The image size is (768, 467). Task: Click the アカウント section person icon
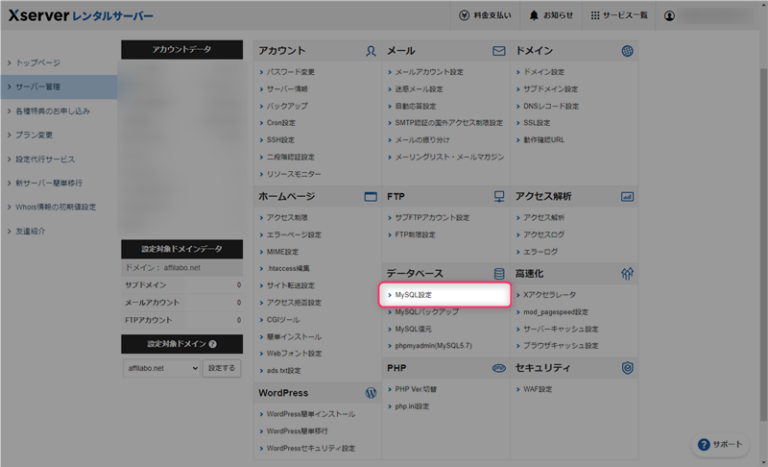point(370,50)
